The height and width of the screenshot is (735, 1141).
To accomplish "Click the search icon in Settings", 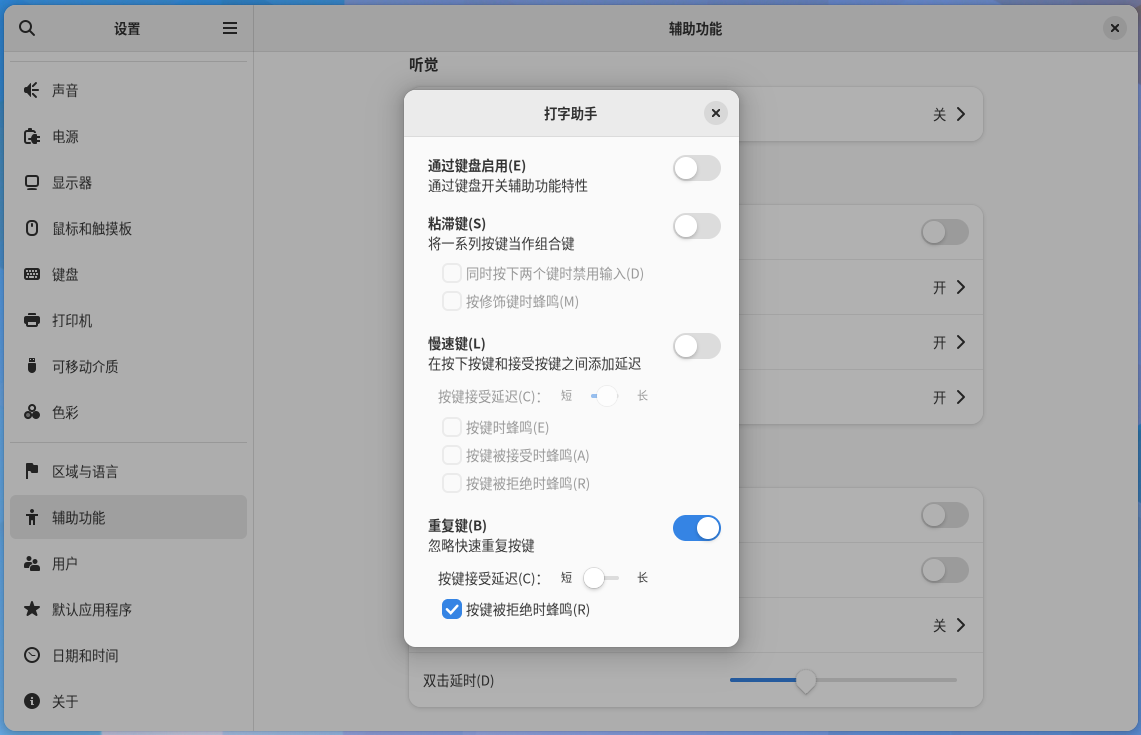I will point(26,28).
